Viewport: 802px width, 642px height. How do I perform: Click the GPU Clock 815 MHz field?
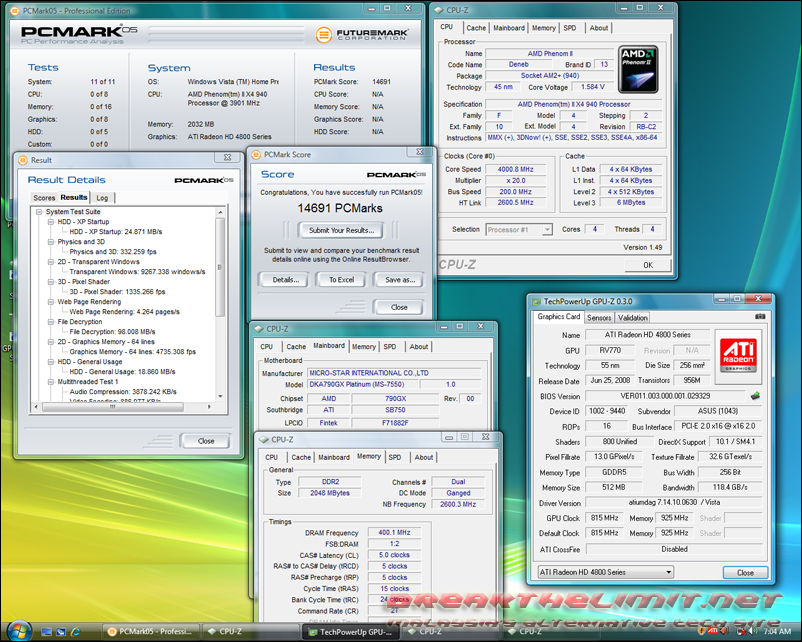pyautogui.click(x=604, y=518)
